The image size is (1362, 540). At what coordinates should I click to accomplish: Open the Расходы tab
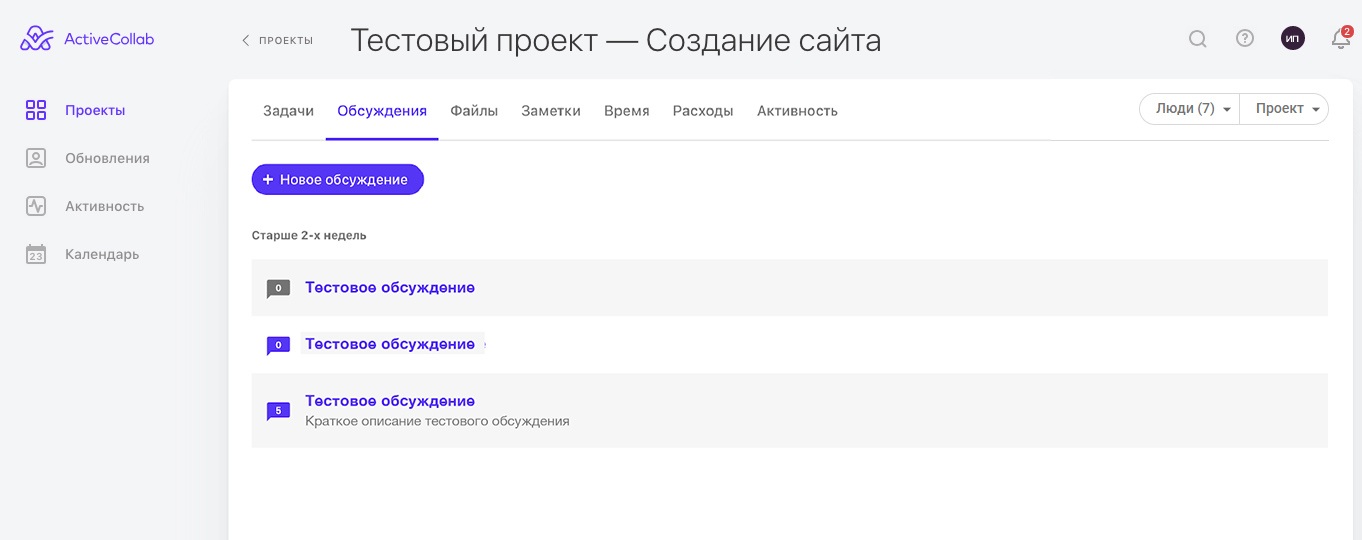pos(703,111)
